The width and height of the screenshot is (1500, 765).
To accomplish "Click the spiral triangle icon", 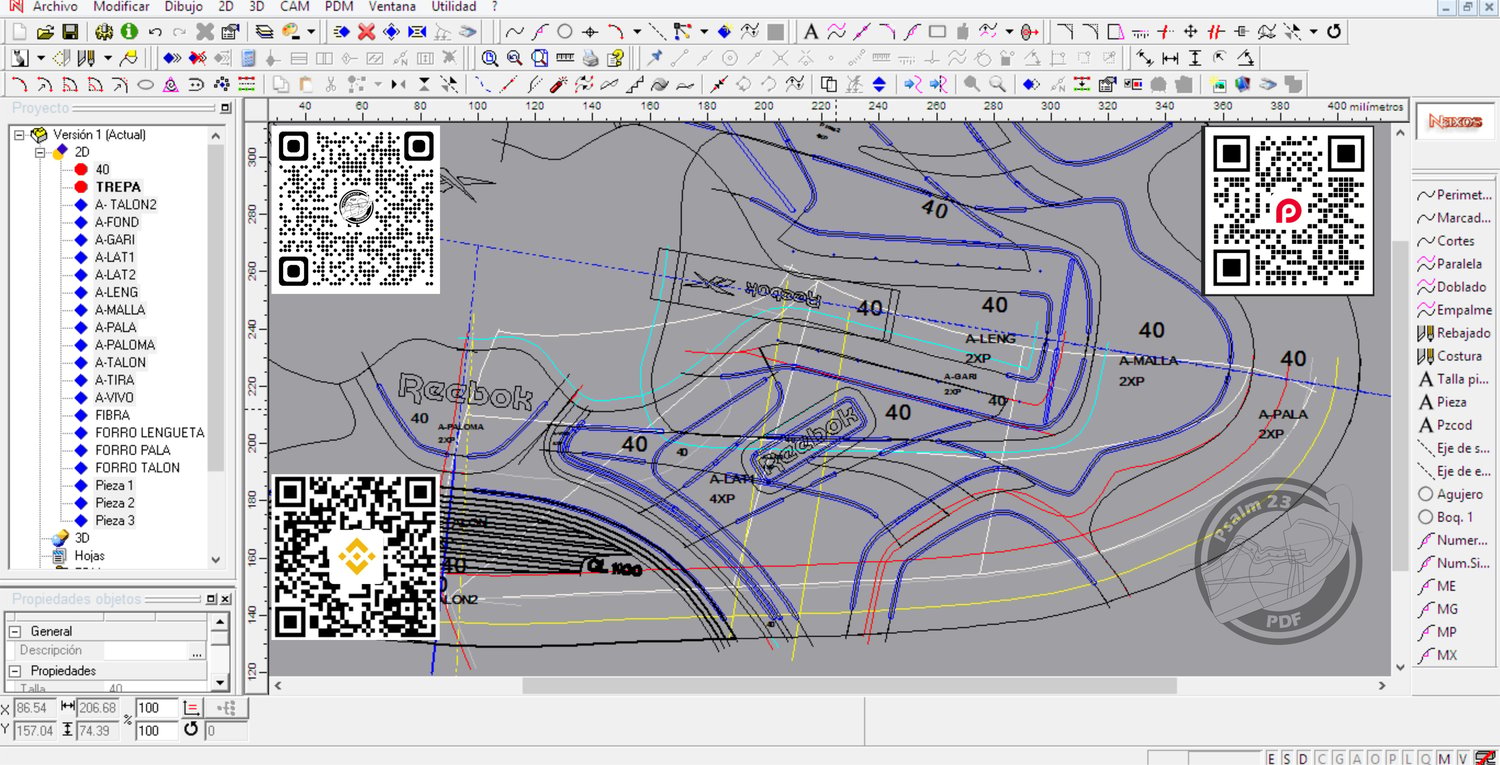I will [170, 84].
